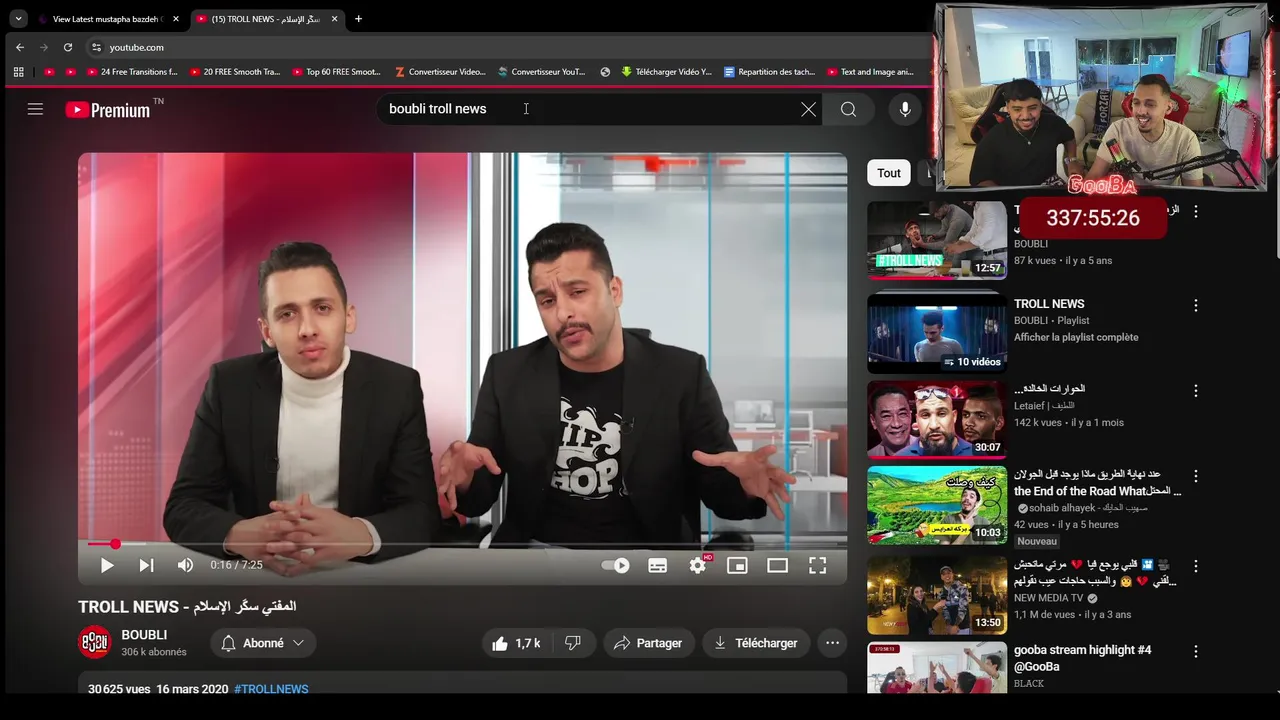Enable theater mode view
Viewport: 1280px width, 720px height.
[777, 565]
